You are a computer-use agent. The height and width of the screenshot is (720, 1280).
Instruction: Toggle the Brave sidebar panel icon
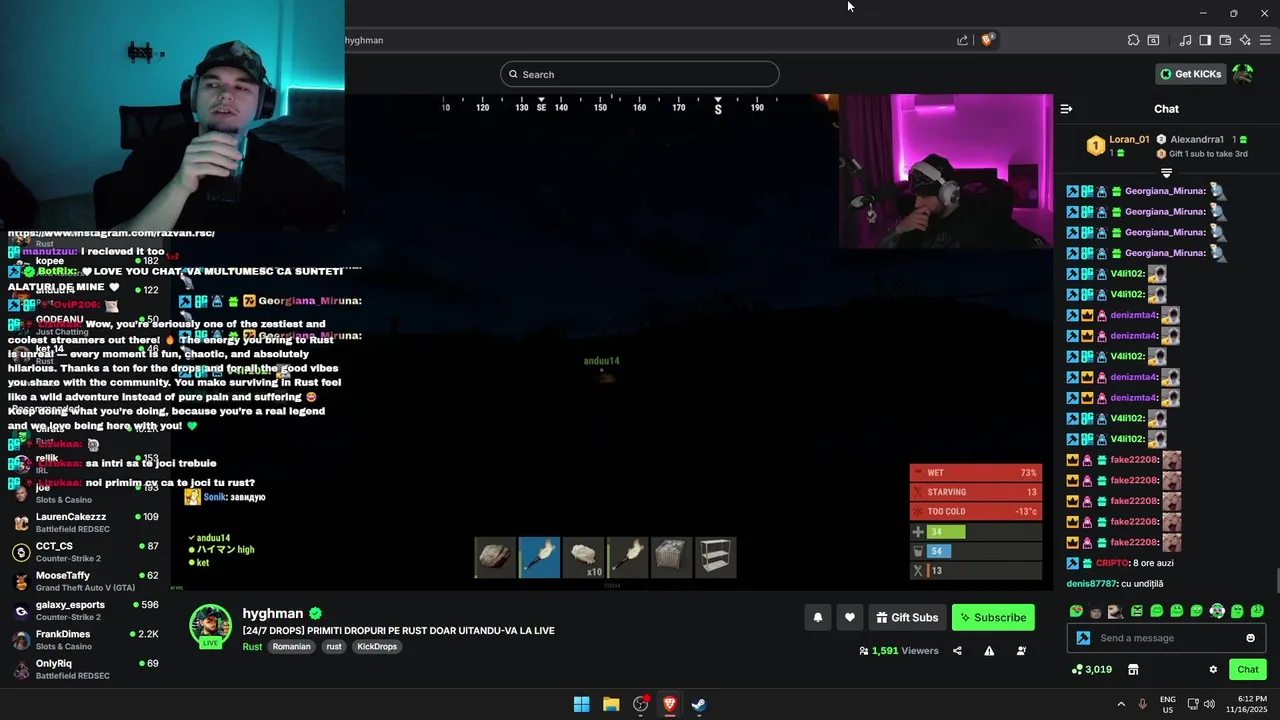[1205, 40]
